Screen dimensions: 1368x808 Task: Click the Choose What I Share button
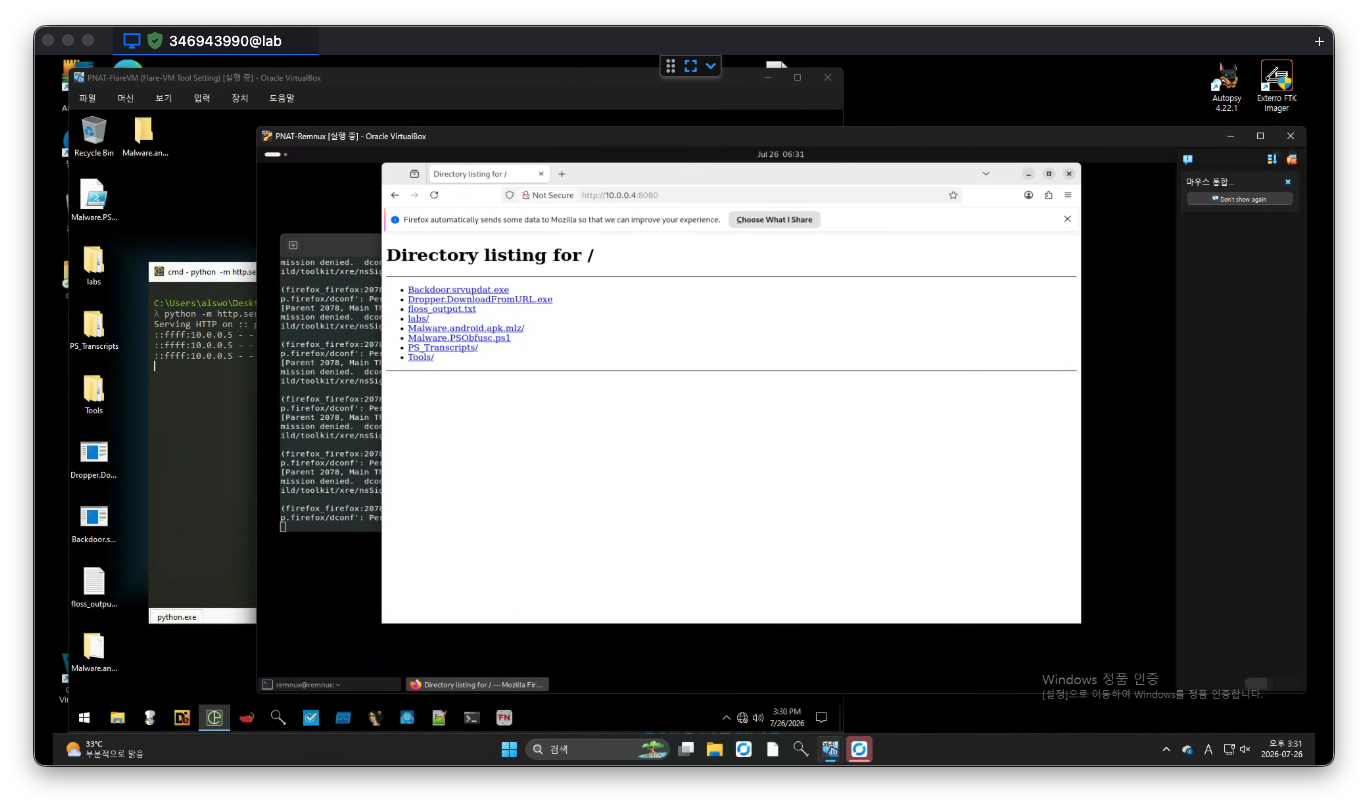click(774, 219)
